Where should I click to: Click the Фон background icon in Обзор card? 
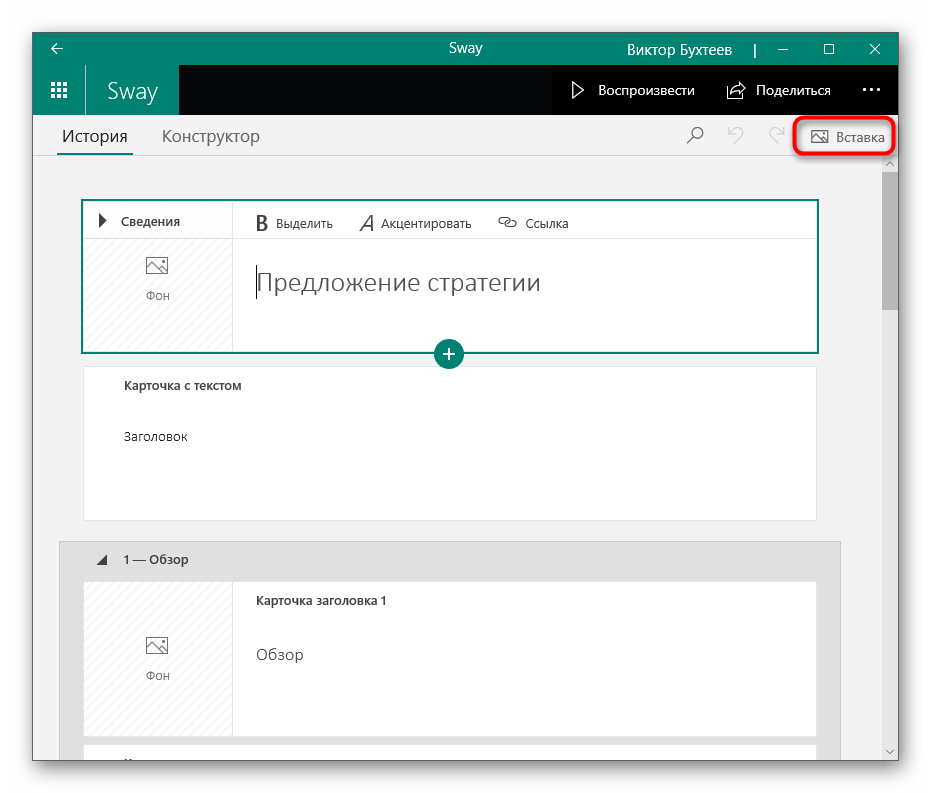coord(157,657)
